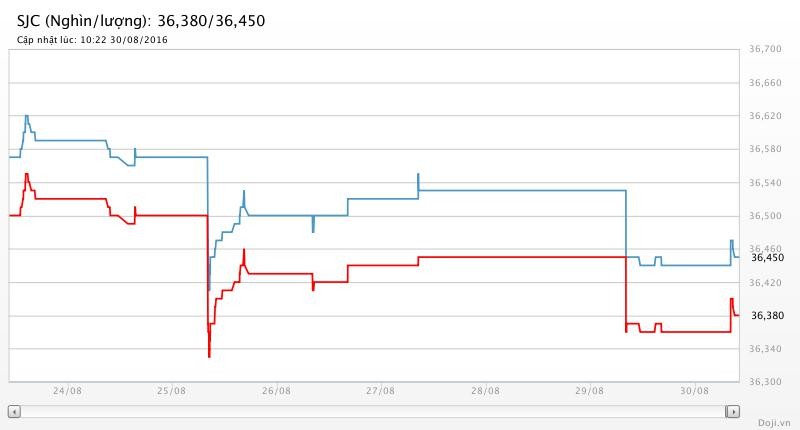Click the 36,340 price axis label

(765, 349)
